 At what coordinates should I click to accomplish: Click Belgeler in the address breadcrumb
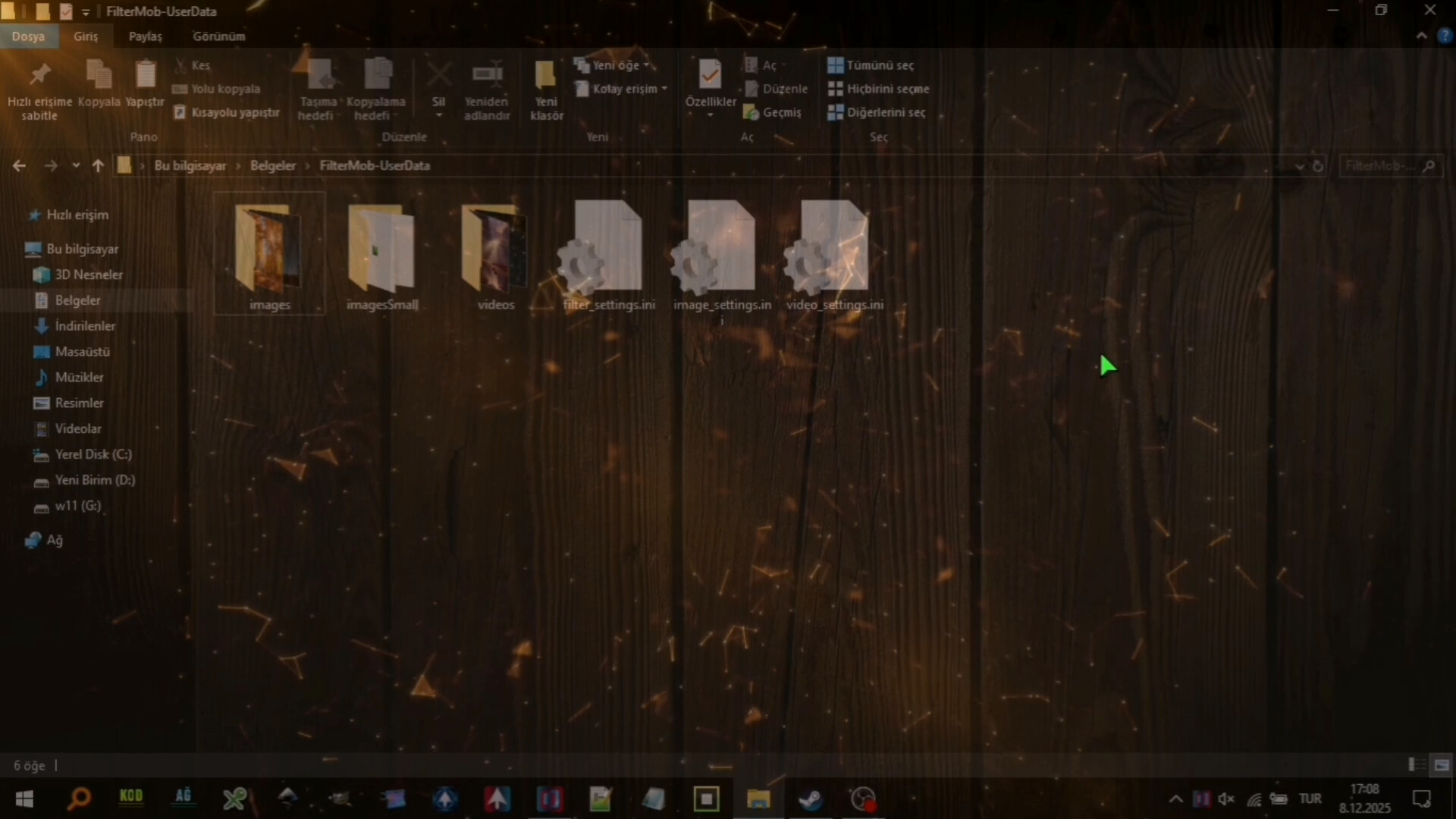(272, 165)
